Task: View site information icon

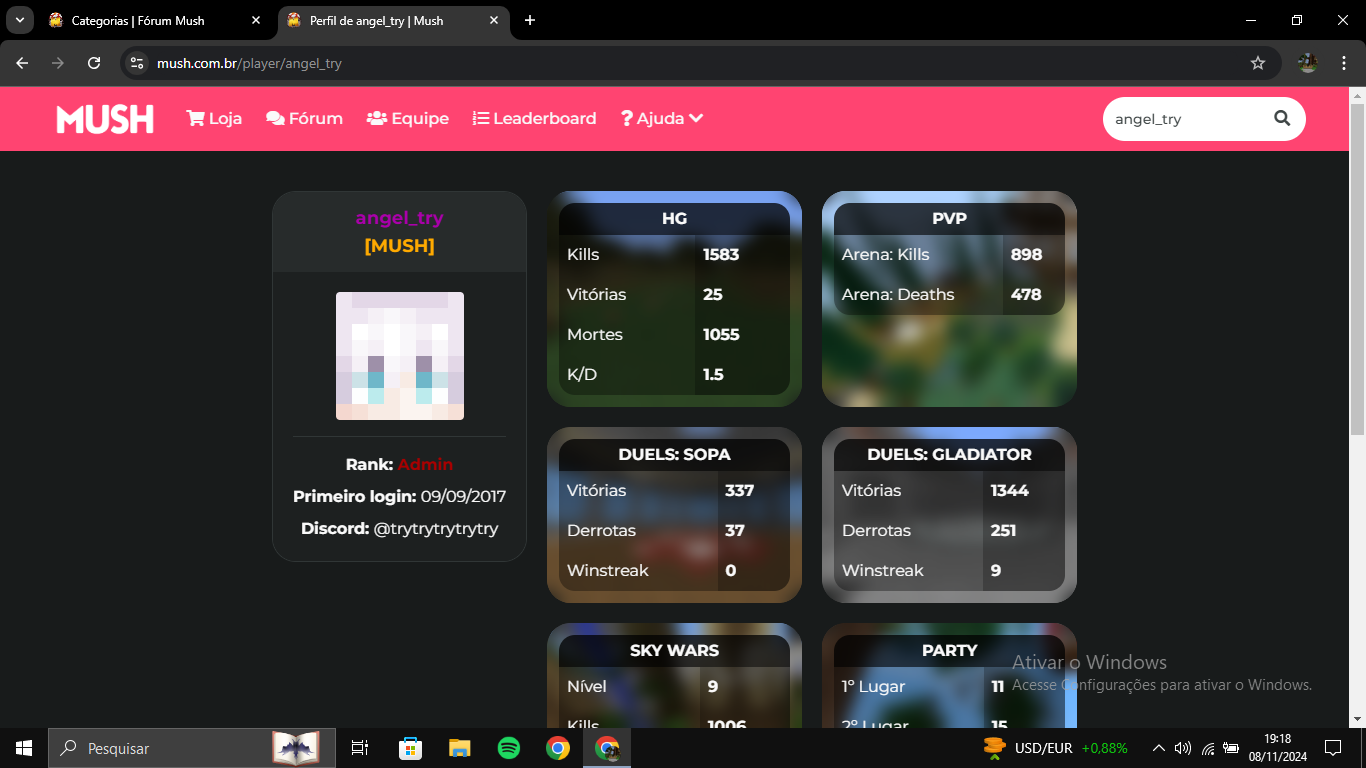Action: point(138,63)
